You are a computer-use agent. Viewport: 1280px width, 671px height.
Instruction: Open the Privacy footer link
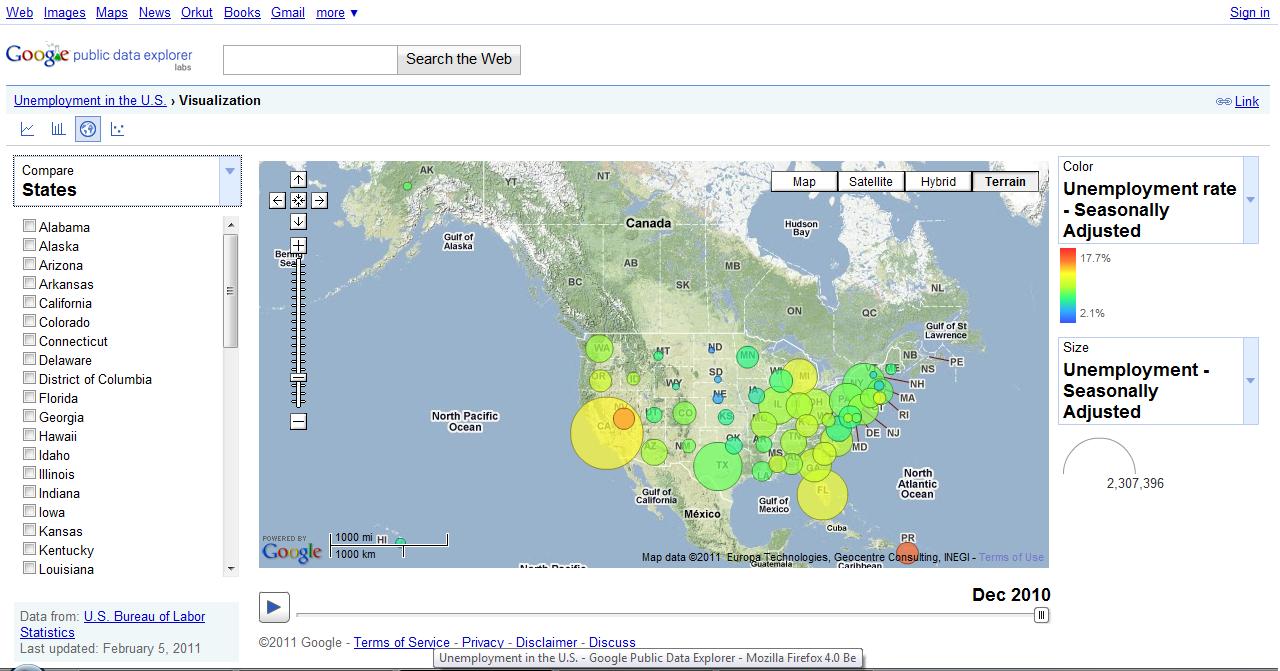coord(483,642)
